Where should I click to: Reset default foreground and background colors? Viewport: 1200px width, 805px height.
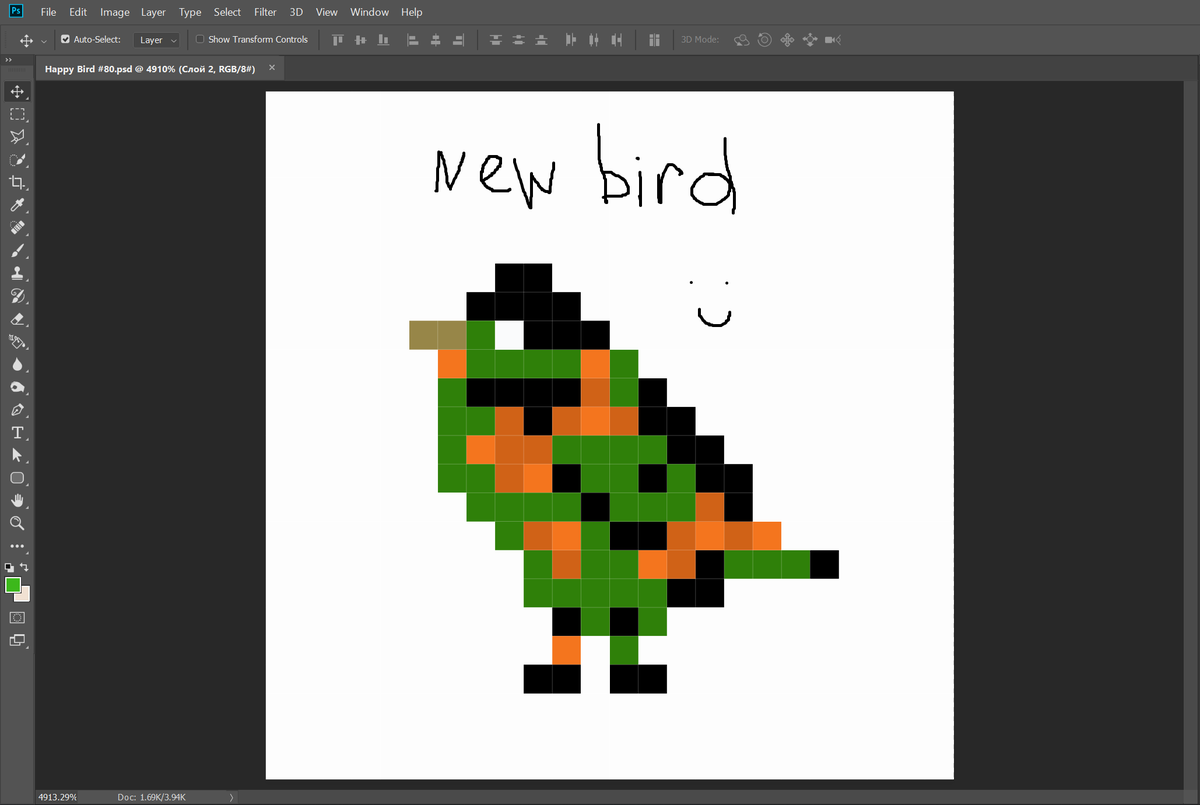[x=9, y=567]
